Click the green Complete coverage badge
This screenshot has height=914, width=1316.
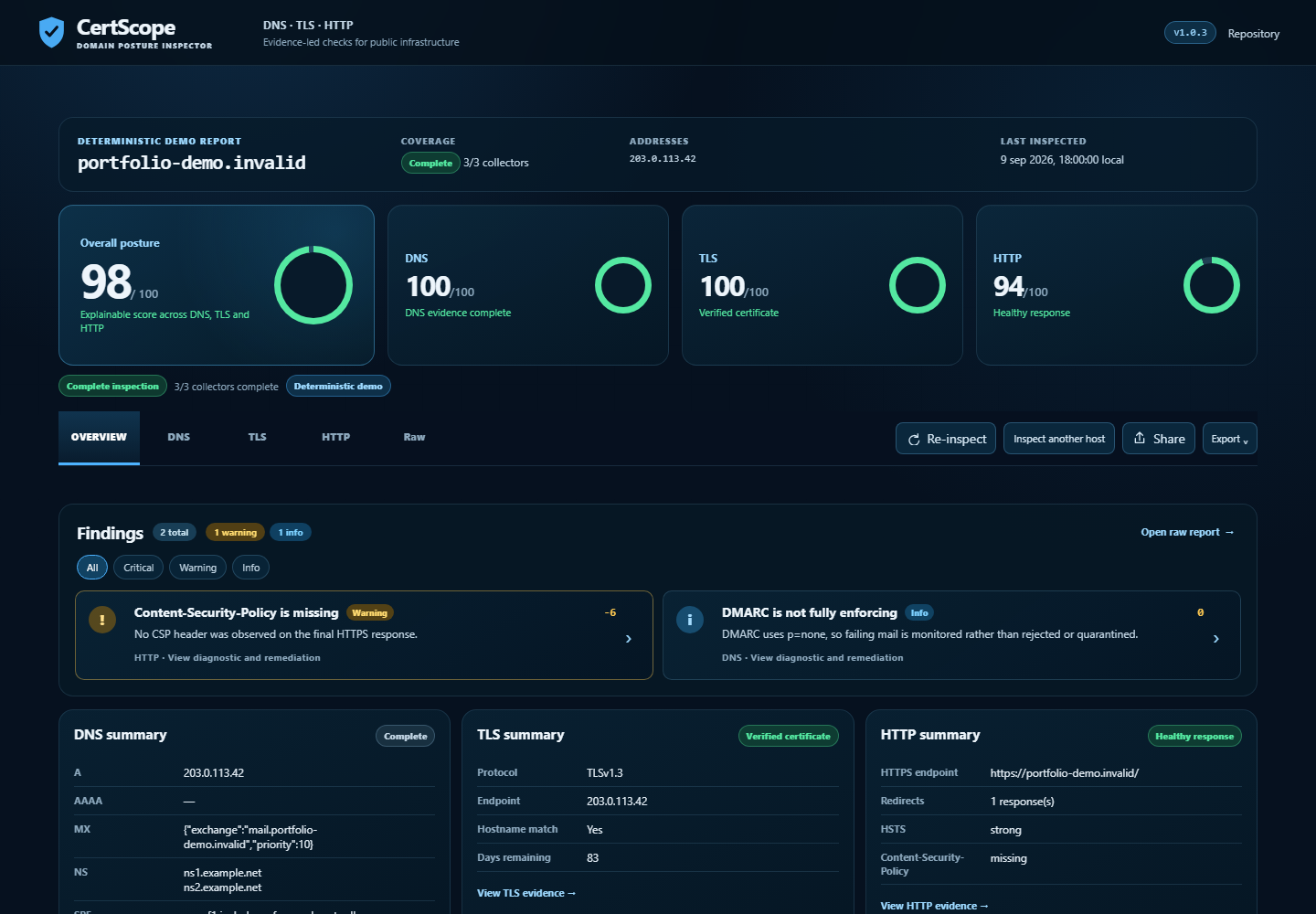(430, 163)
